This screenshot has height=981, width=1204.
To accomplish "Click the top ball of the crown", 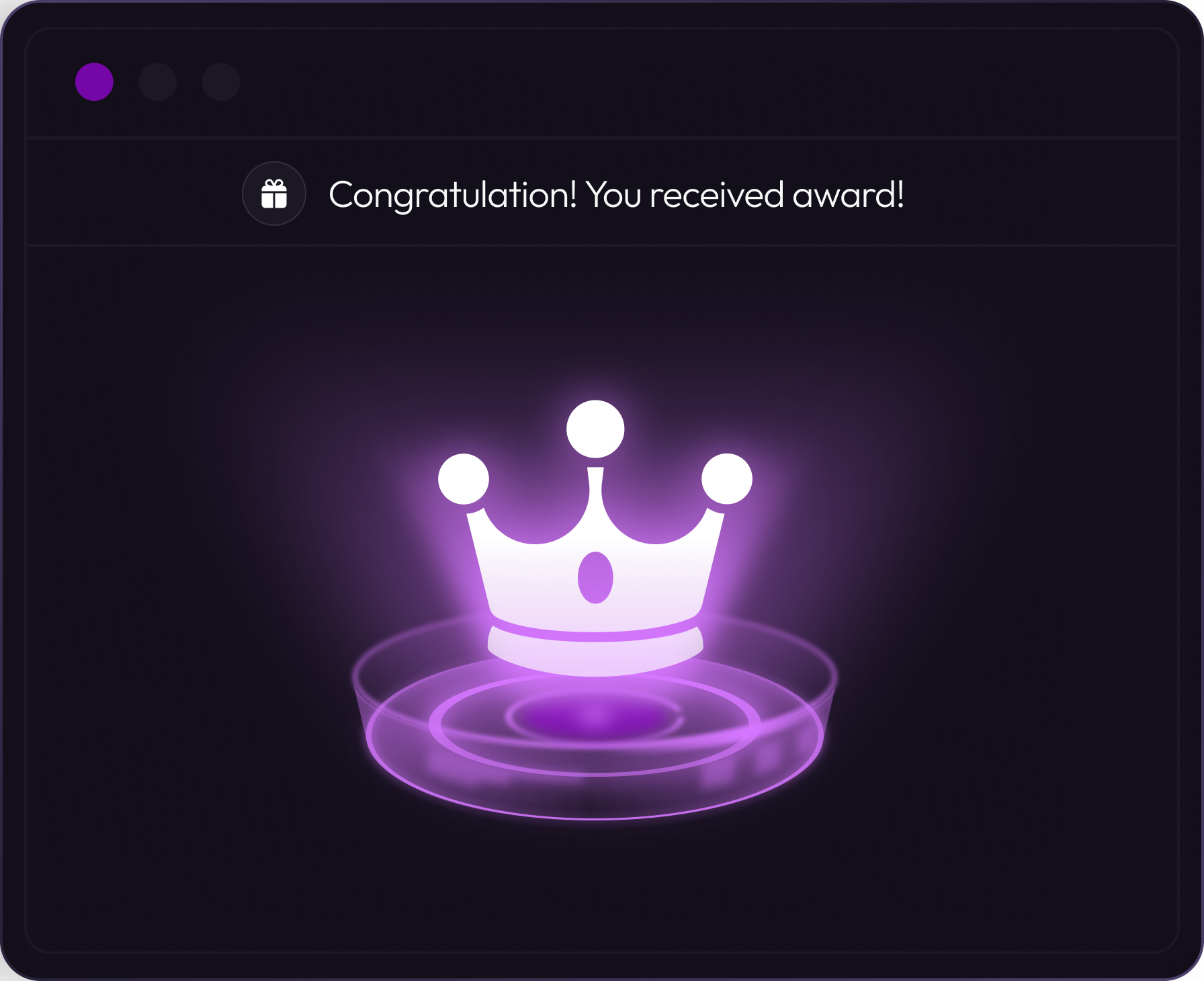I will 595,429.
